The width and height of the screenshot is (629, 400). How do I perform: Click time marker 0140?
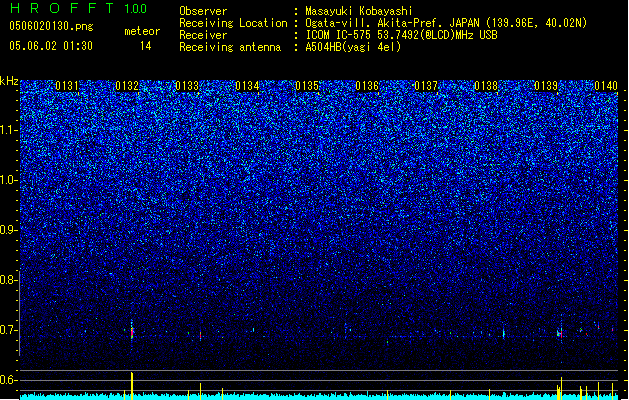(606, 86)
